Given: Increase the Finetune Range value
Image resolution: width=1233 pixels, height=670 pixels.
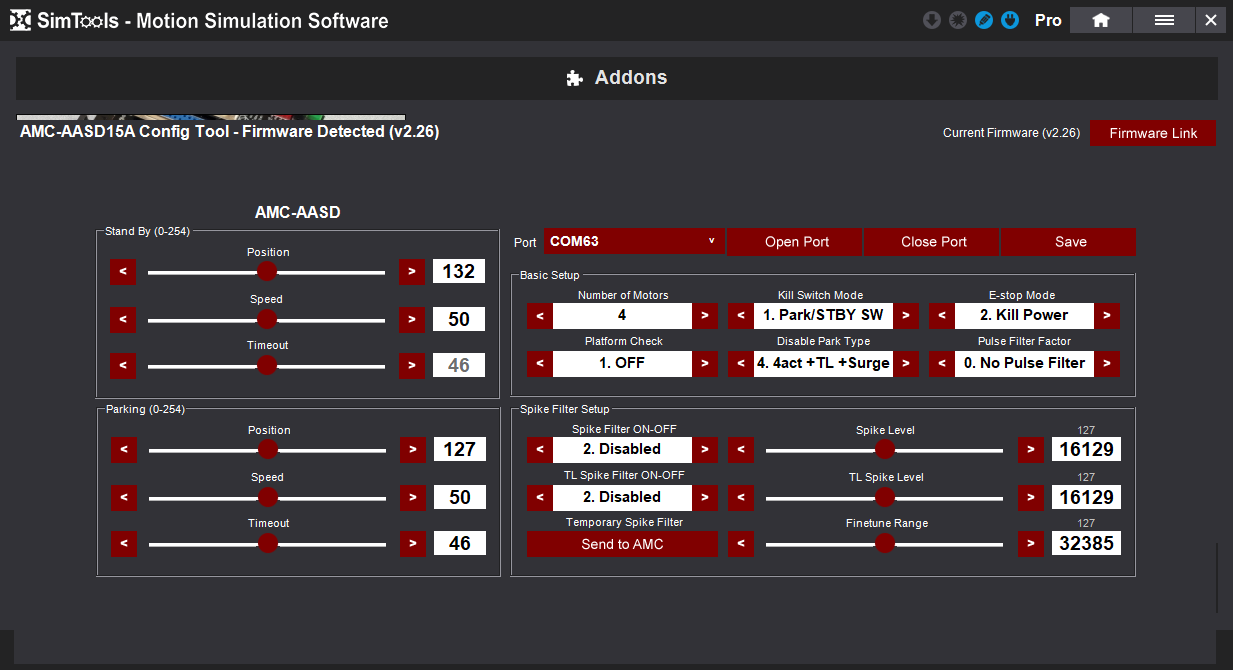Looking at the screenshot, I should coord(1031,544).
